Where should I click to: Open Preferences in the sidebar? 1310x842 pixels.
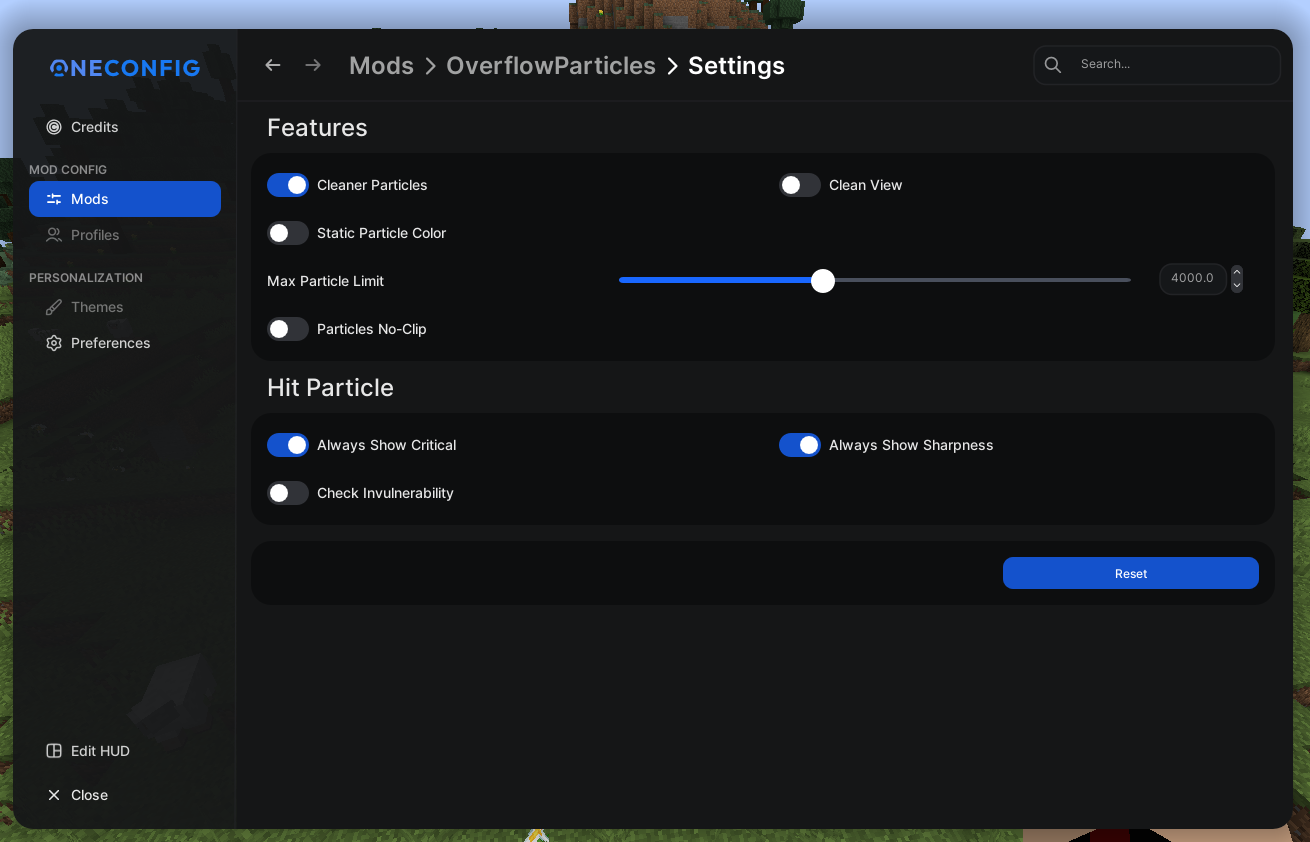tap(98, 343)
